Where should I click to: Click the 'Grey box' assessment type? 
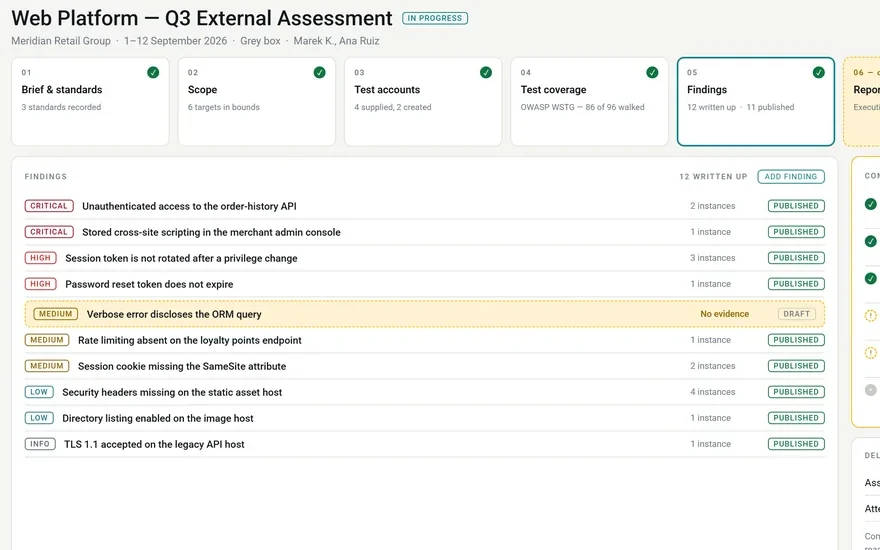tap(260, 41)
